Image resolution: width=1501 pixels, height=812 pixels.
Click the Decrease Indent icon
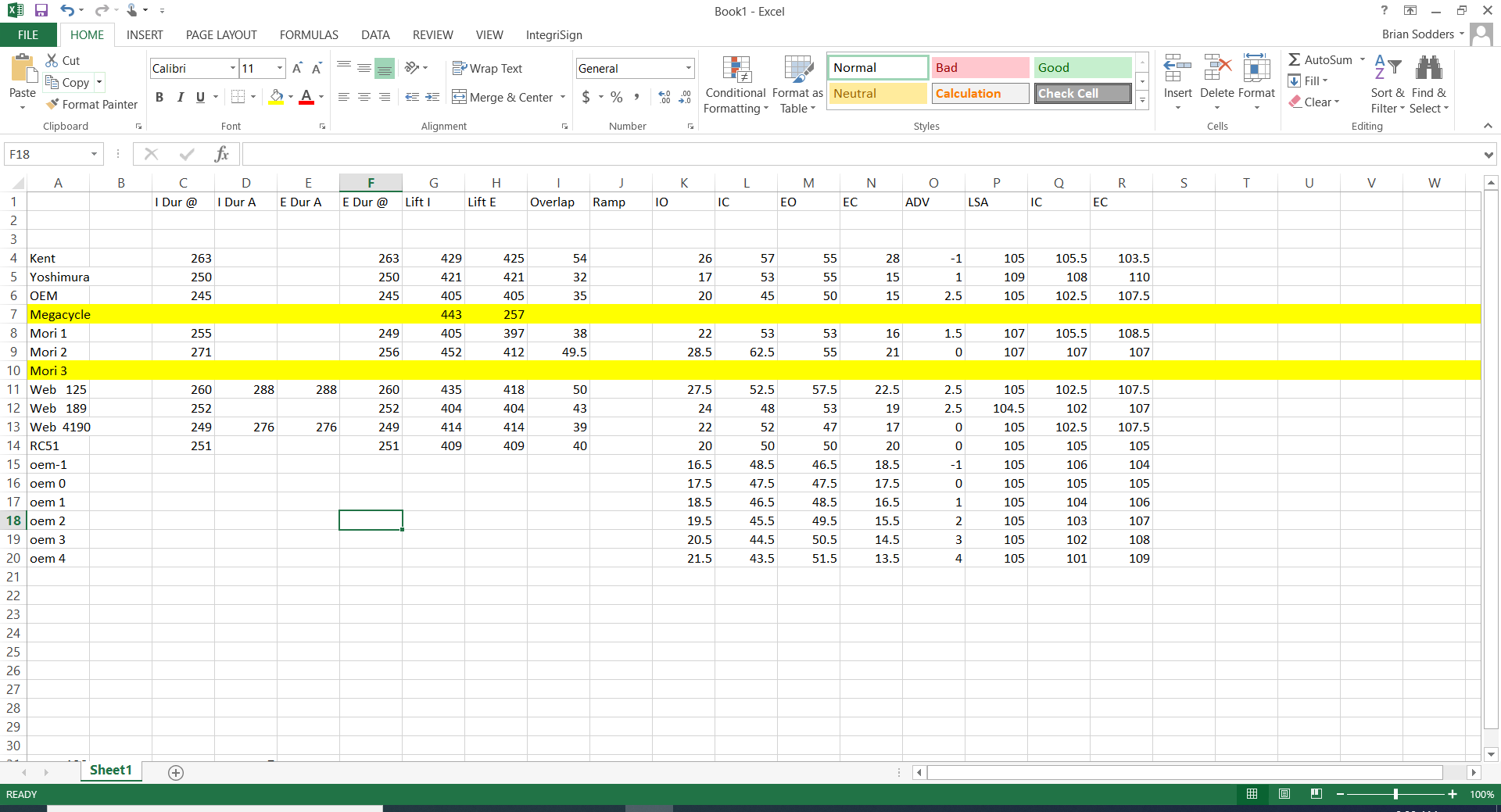pos(412,97)
